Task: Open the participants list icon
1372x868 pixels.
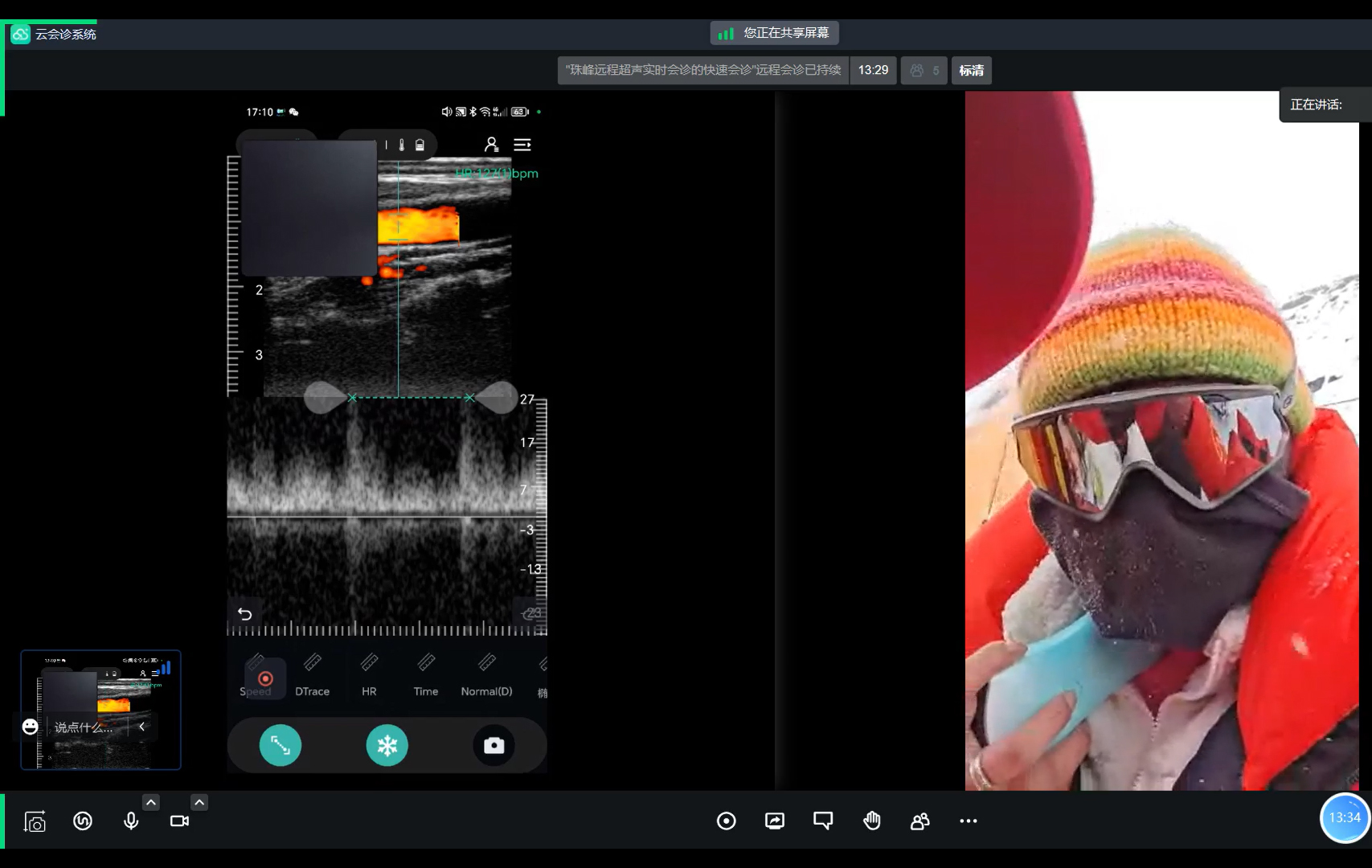Action: tap(919, 821)
